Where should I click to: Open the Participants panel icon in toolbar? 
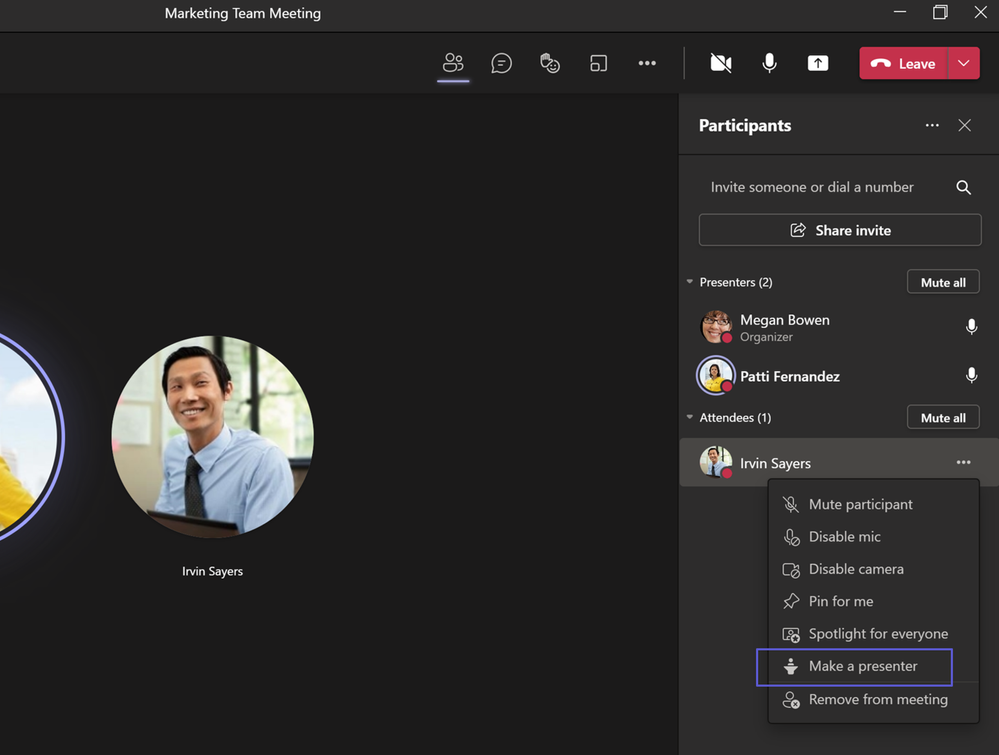tap(453, 63)
